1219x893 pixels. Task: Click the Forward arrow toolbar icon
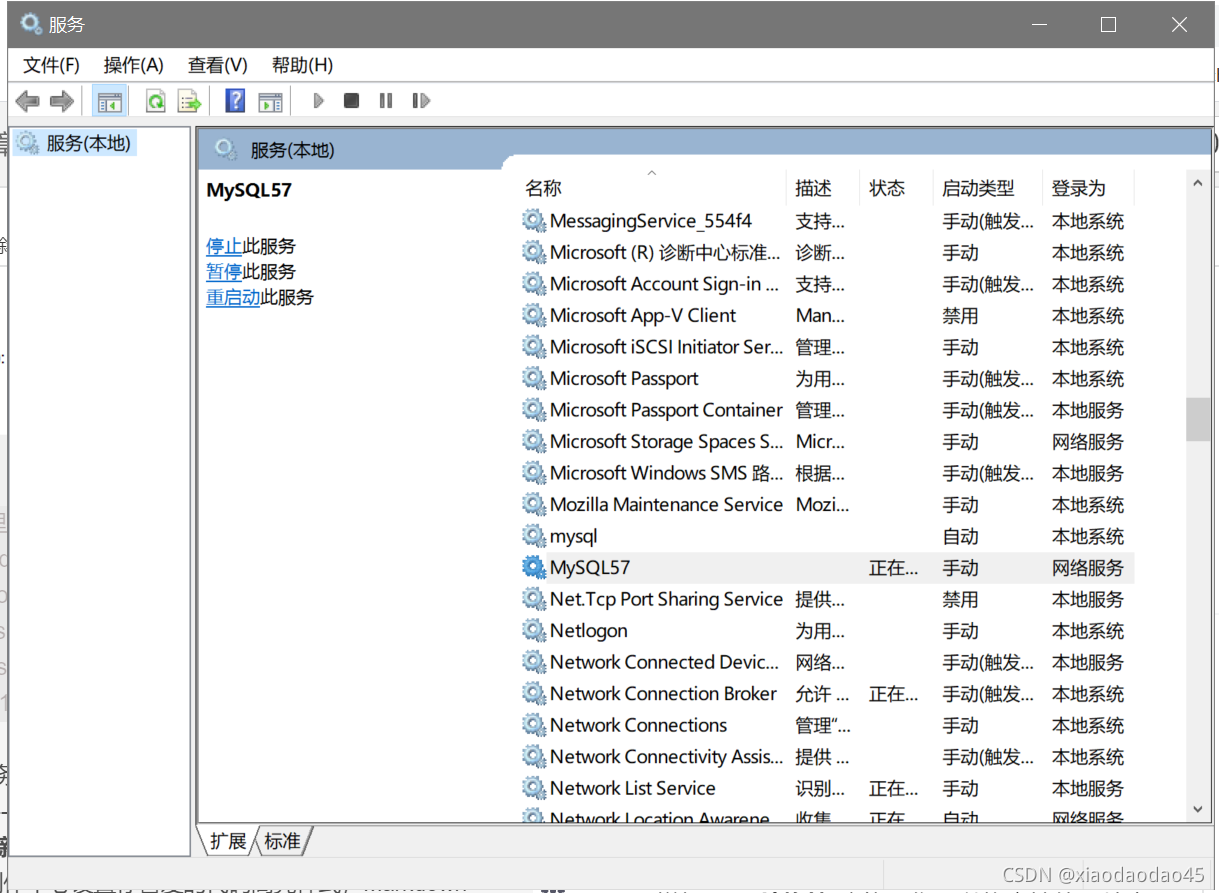point(62,101)
